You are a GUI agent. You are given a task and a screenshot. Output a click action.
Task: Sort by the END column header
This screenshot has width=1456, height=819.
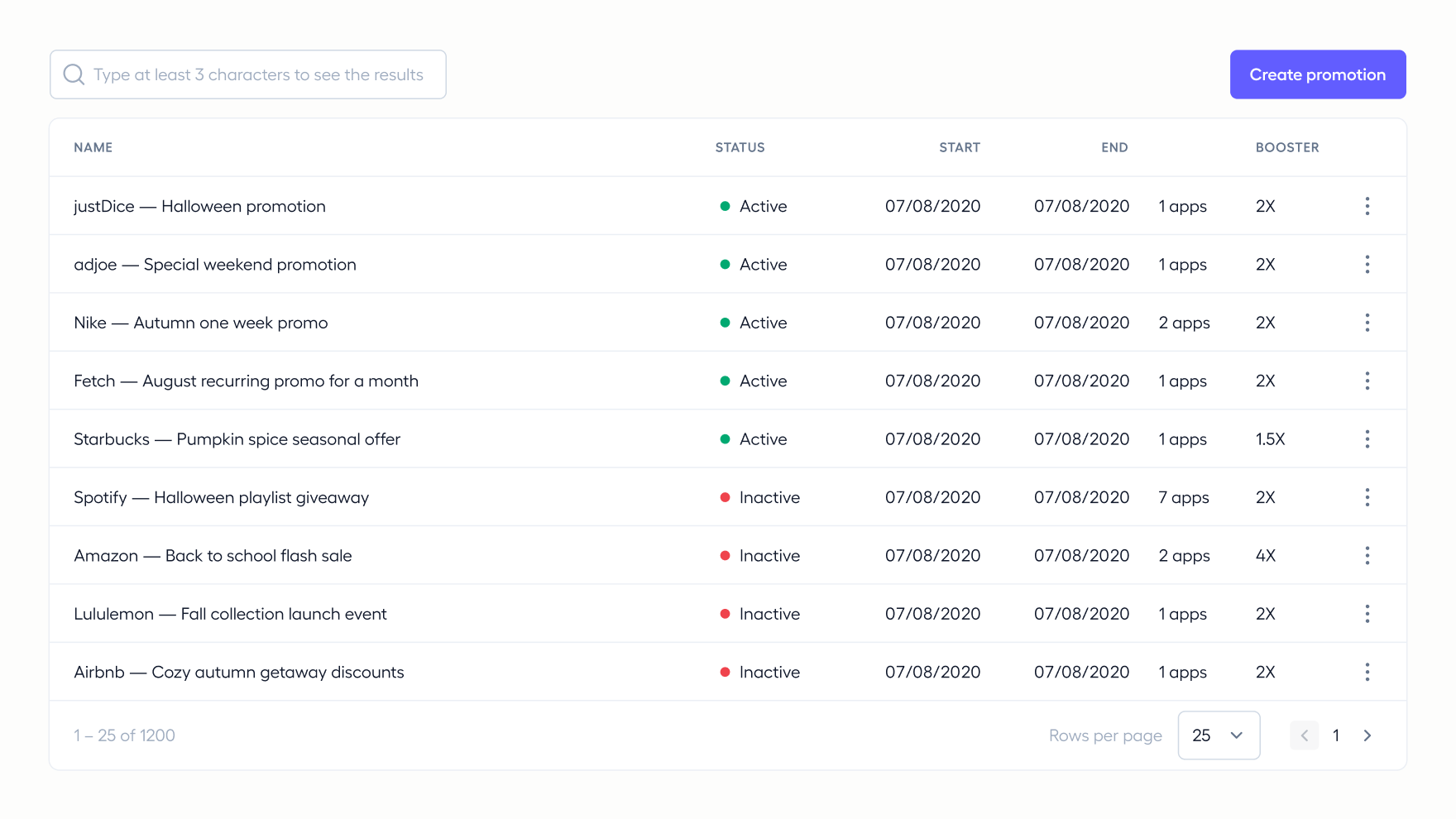click(x=1114, y=147)
